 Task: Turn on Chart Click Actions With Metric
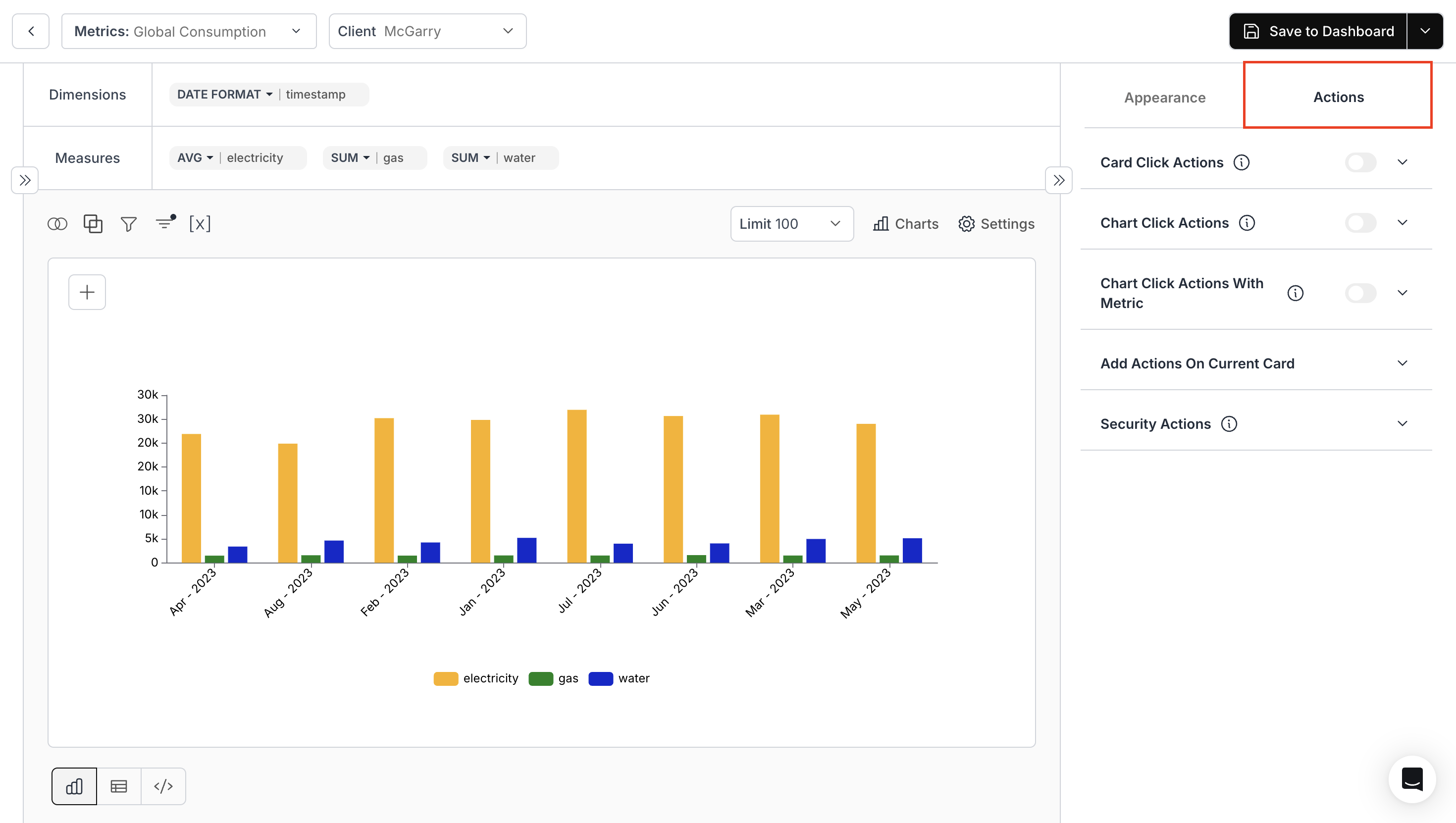(x=1360, y=293)
